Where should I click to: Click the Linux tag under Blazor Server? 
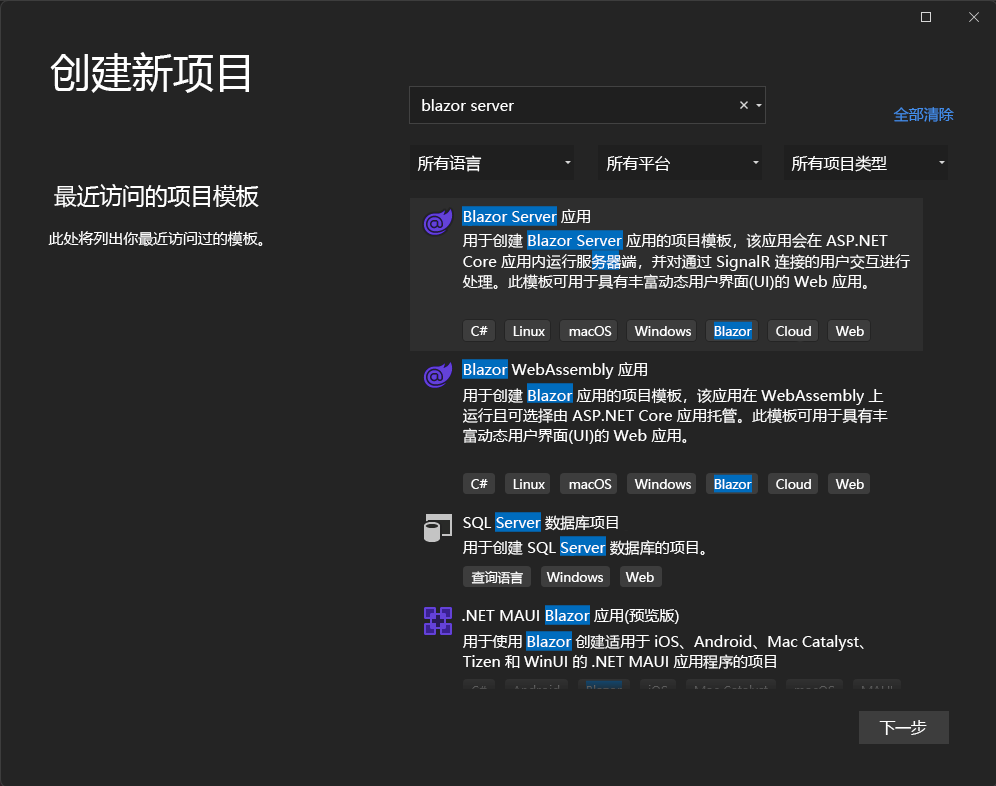pos(528,331)
